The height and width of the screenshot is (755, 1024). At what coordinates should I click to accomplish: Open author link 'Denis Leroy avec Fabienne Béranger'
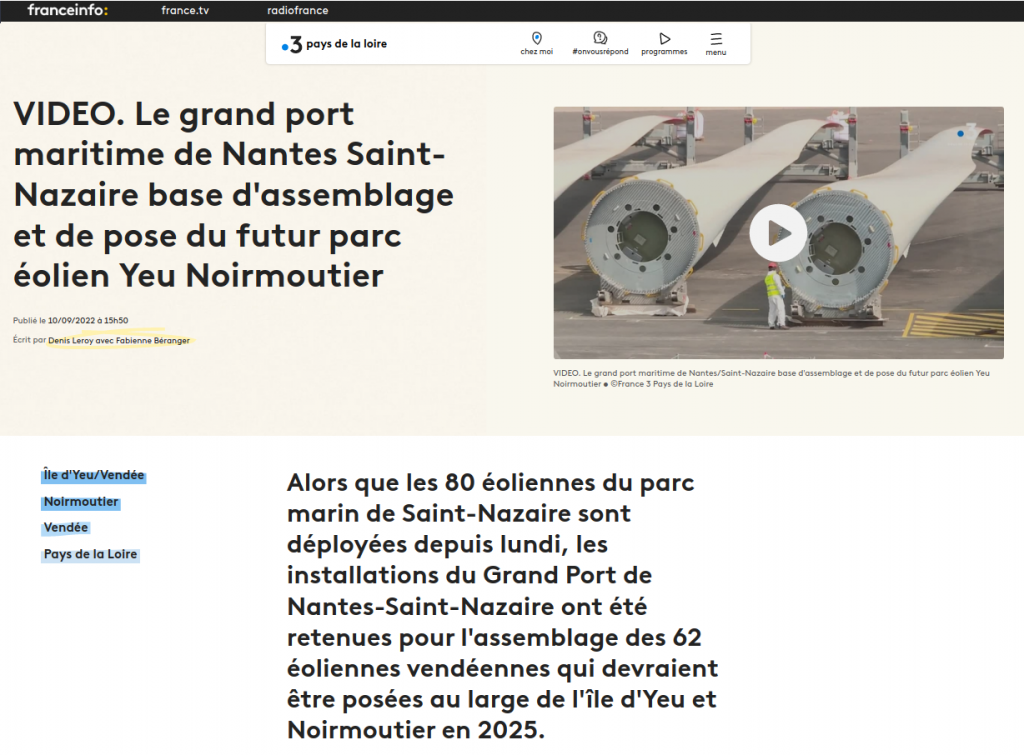pyautogui.click(x=121, y=340)
